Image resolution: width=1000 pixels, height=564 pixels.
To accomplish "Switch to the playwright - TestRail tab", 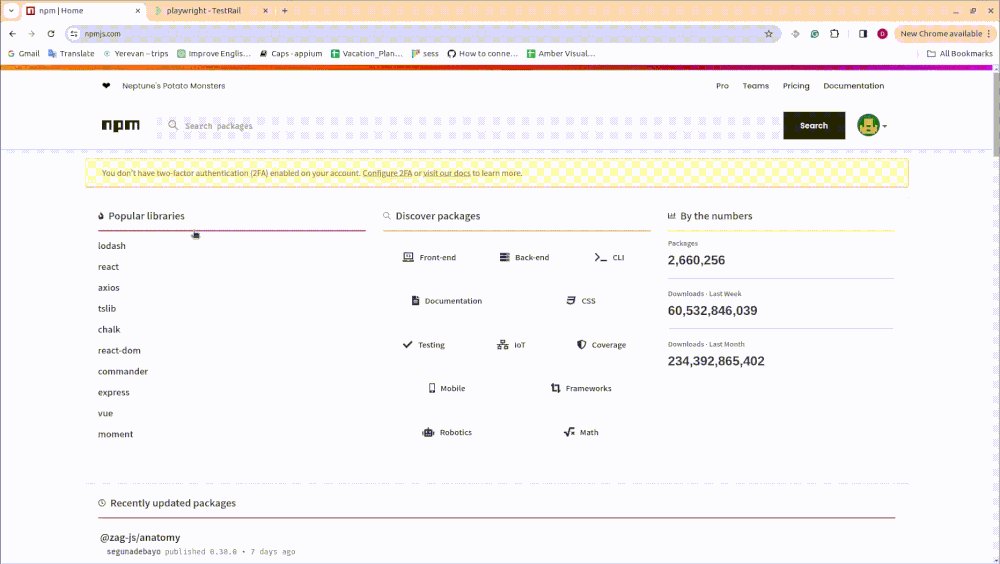I will [x=210, y=10].
